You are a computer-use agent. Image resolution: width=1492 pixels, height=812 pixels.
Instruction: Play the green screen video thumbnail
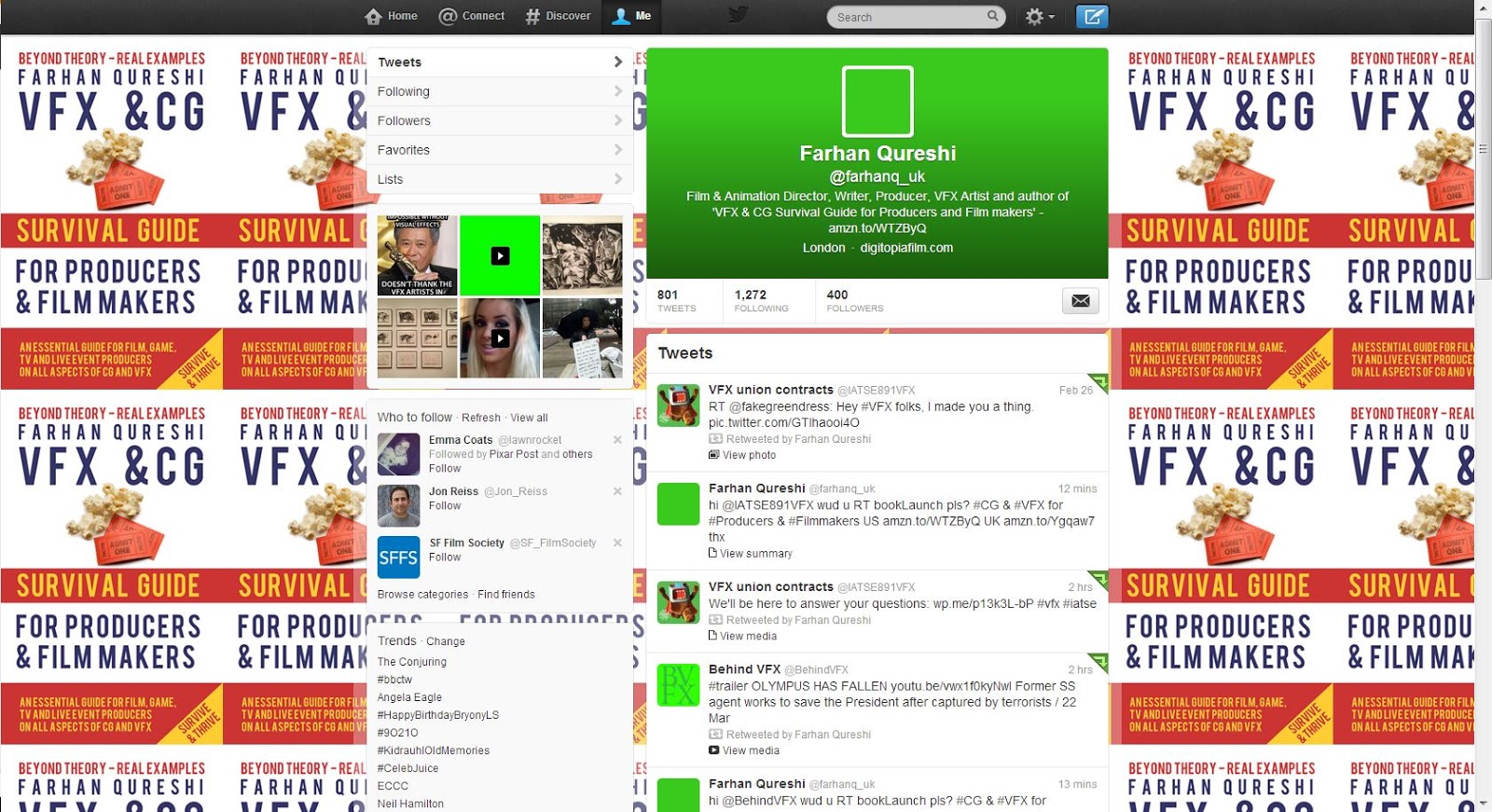pyautogui.click(x=500, y=255)
